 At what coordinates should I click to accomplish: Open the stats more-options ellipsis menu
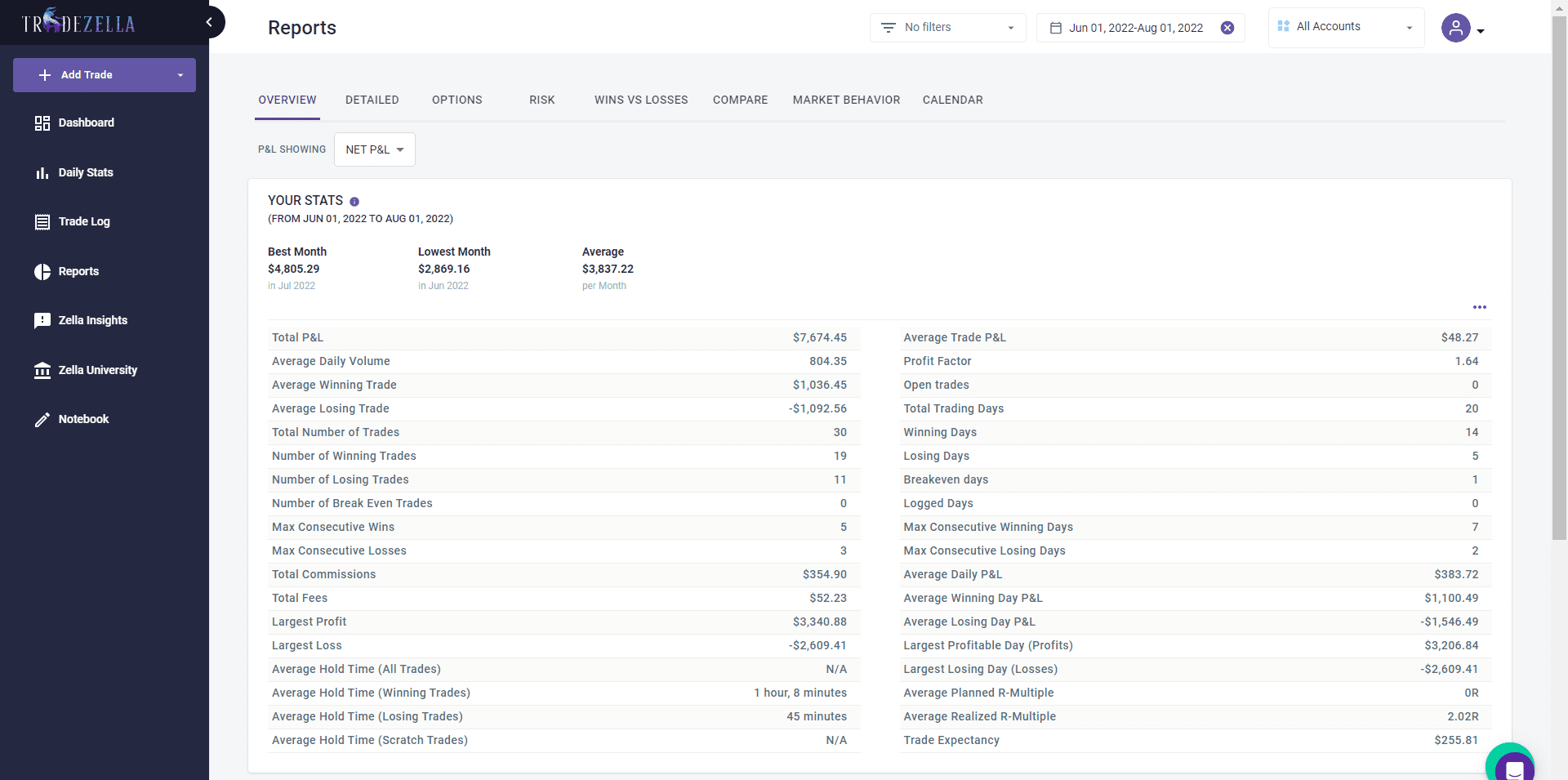tap(1480, 308)
